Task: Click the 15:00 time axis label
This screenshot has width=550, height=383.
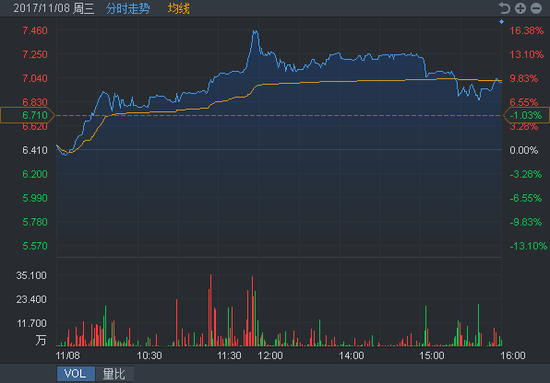Action: 432,356
